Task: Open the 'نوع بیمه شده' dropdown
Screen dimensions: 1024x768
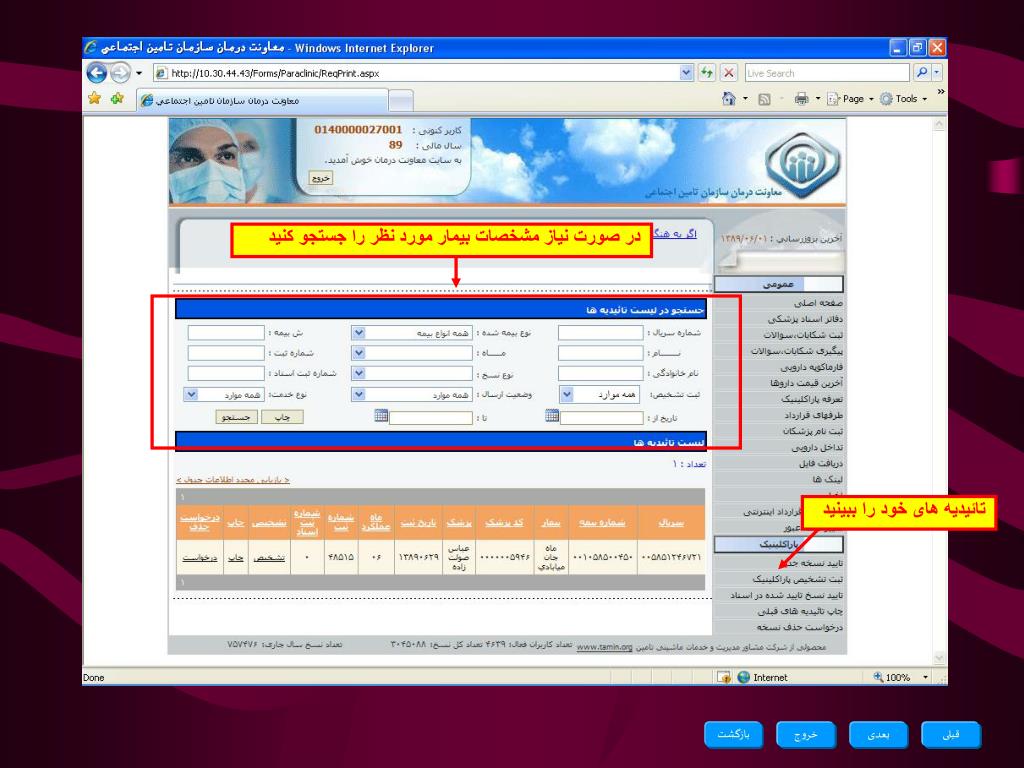Action: coord(359,333)
